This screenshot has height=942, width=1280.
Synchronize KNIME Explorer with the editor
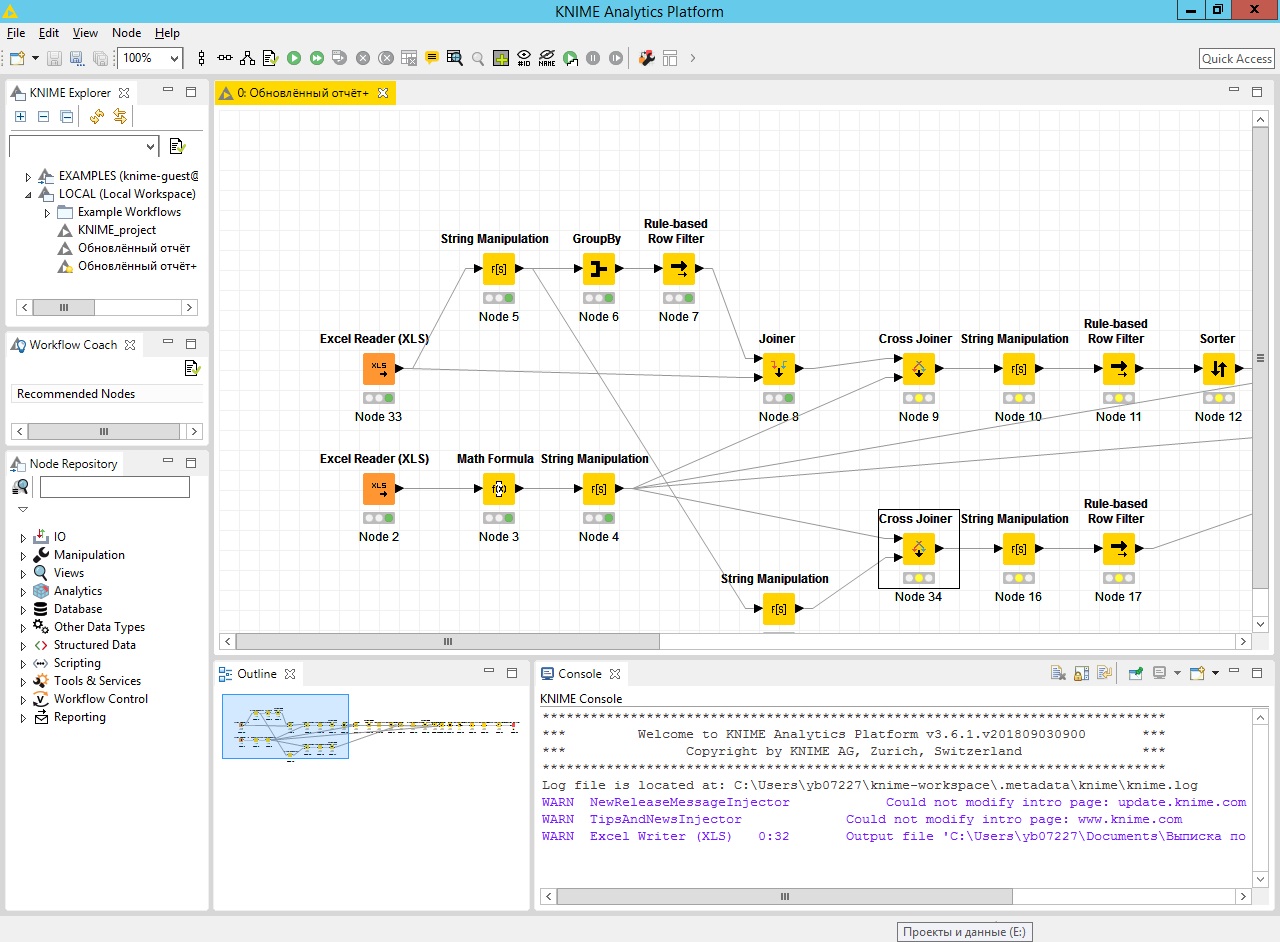point(120,117)
